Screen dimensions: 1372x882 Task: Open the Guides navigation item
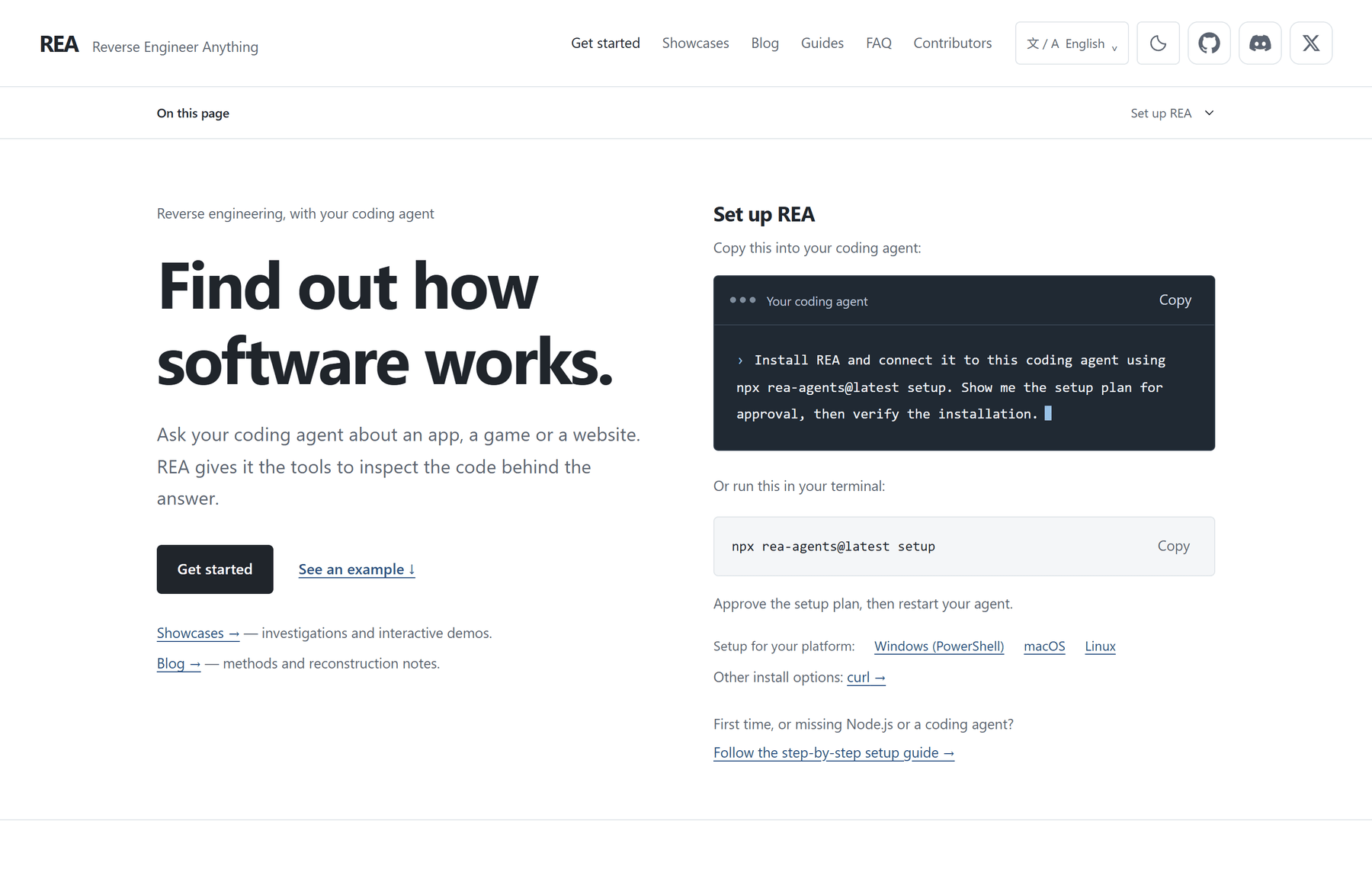822,43
